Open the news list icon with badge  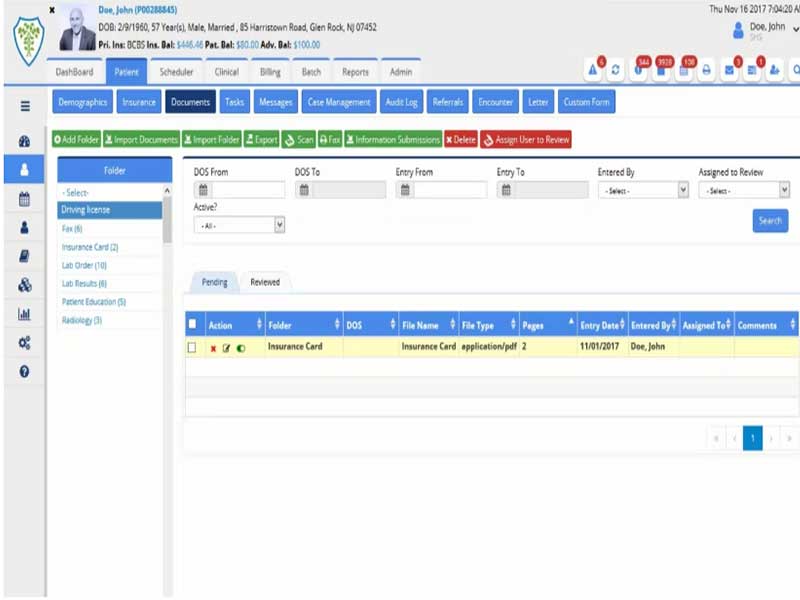752,70
